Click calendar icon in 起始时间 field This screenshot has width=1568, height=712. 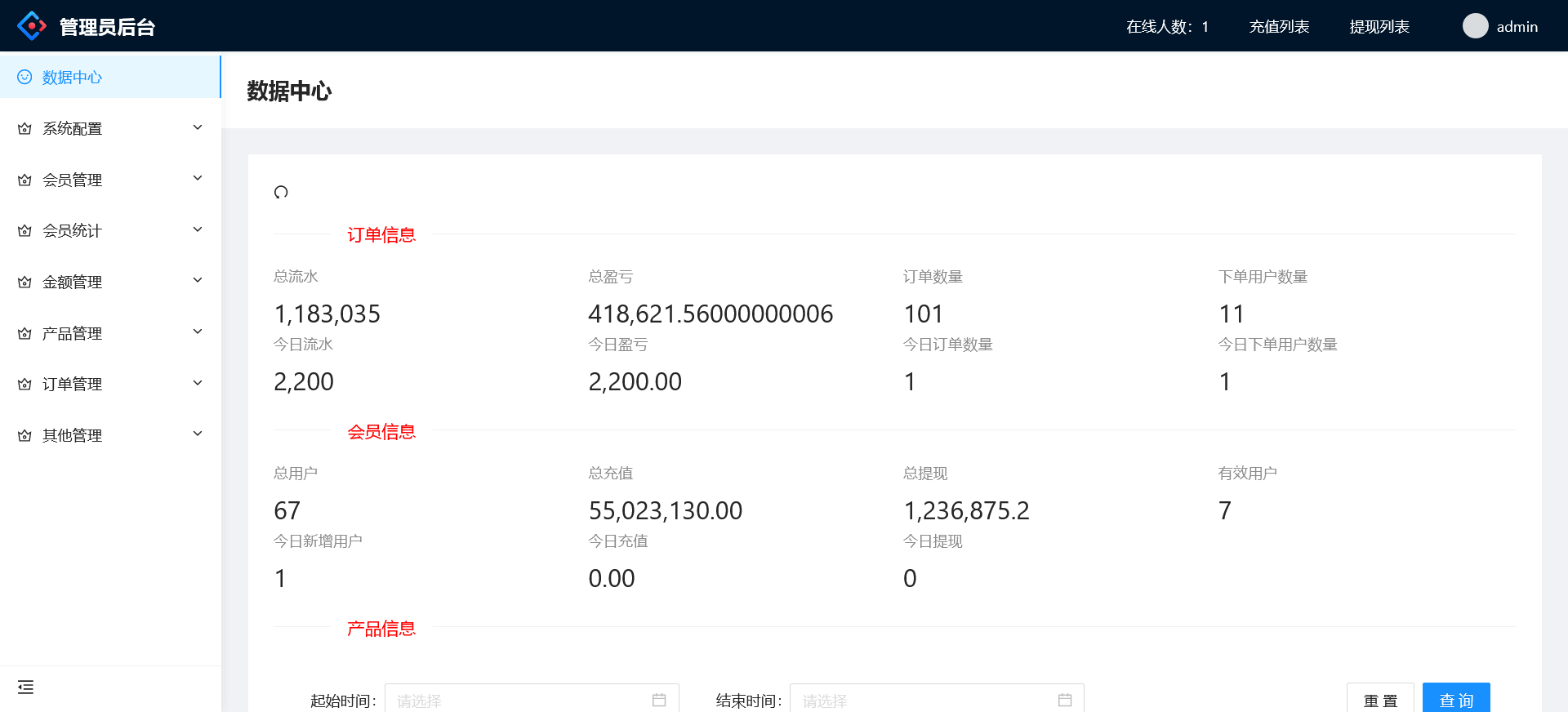(x=659, y=700)
